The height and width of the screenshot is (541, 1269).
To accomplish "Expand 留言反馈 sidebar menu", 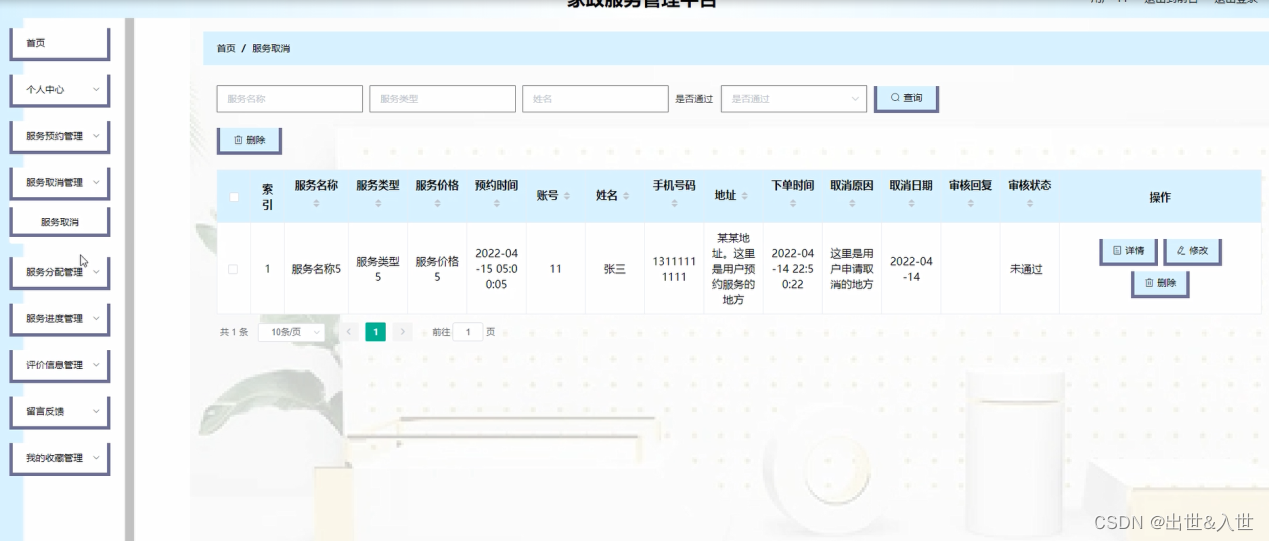I will [x=59, y=411].
